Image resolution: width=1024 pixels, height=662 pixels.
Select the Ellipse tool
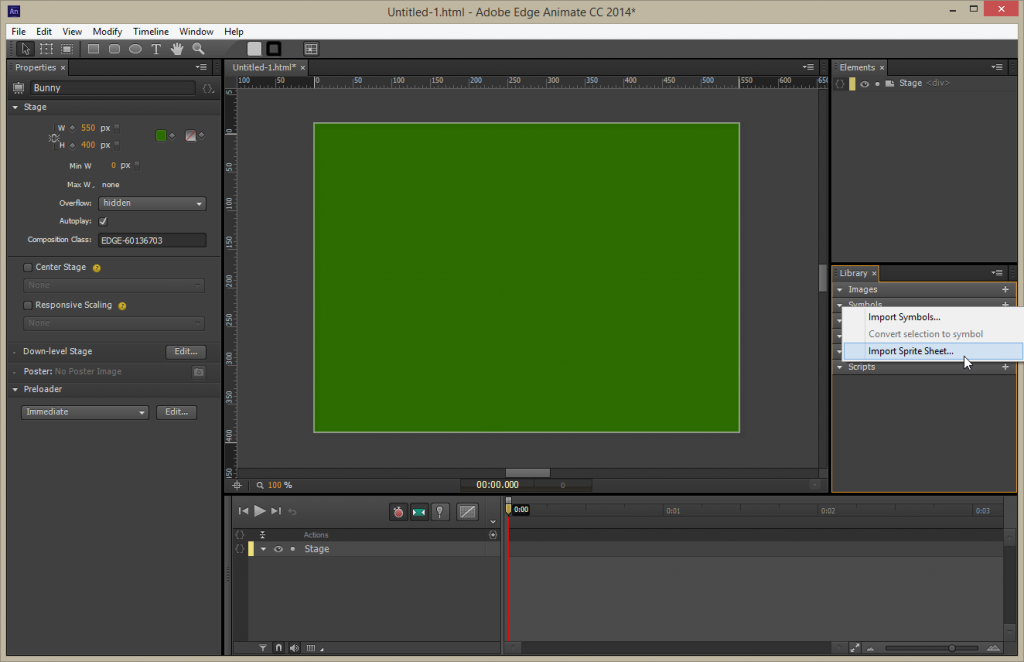click(x=135, y=49)
